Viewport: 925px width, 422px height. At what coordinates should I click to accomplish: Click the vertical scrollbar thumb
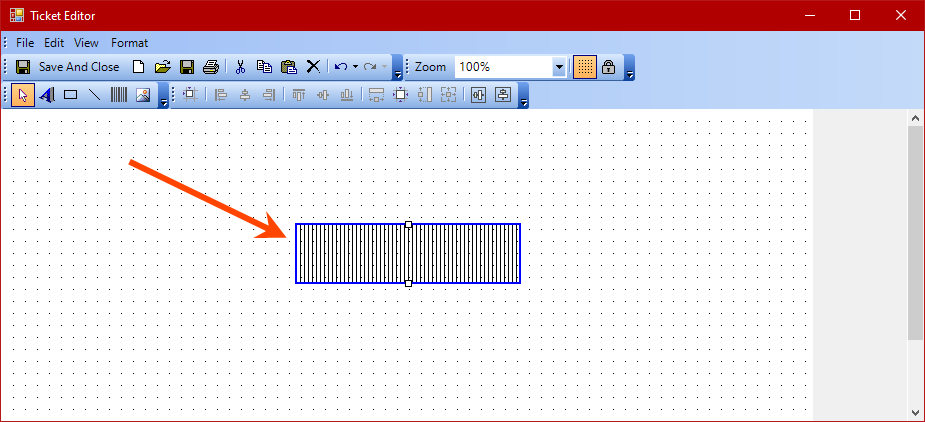pos(916,233)
